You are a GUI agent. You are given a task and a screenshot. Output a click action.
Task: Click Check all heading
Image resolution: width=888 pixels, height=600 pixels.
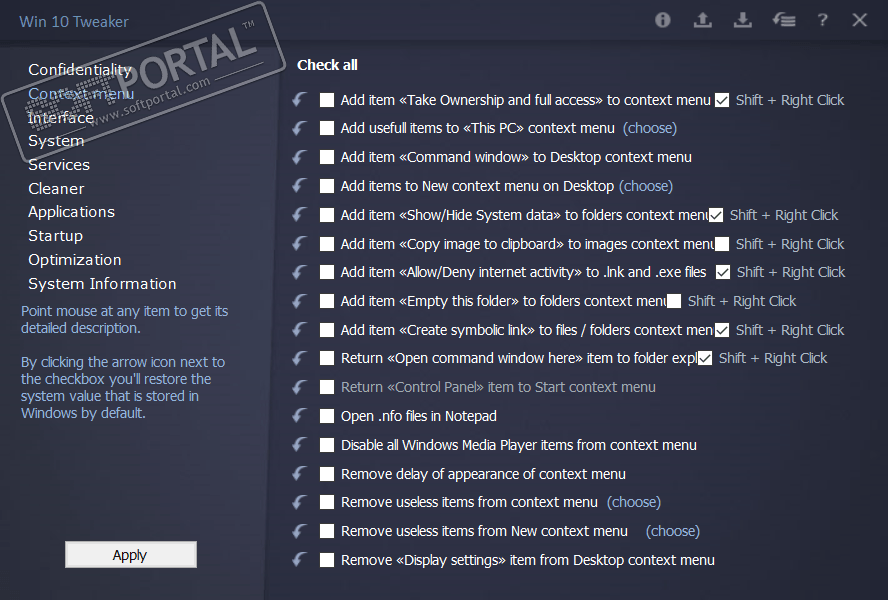[x=327, y=65]
